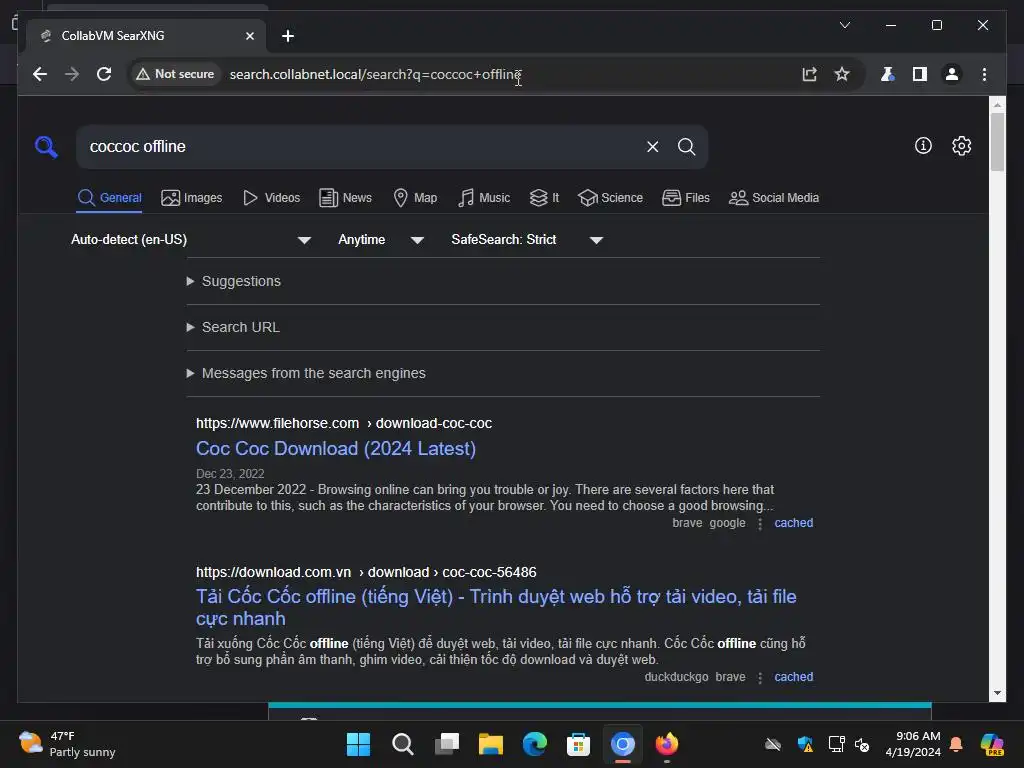Open weather widget 47°F Partly sunny

[x=67, y=744]
